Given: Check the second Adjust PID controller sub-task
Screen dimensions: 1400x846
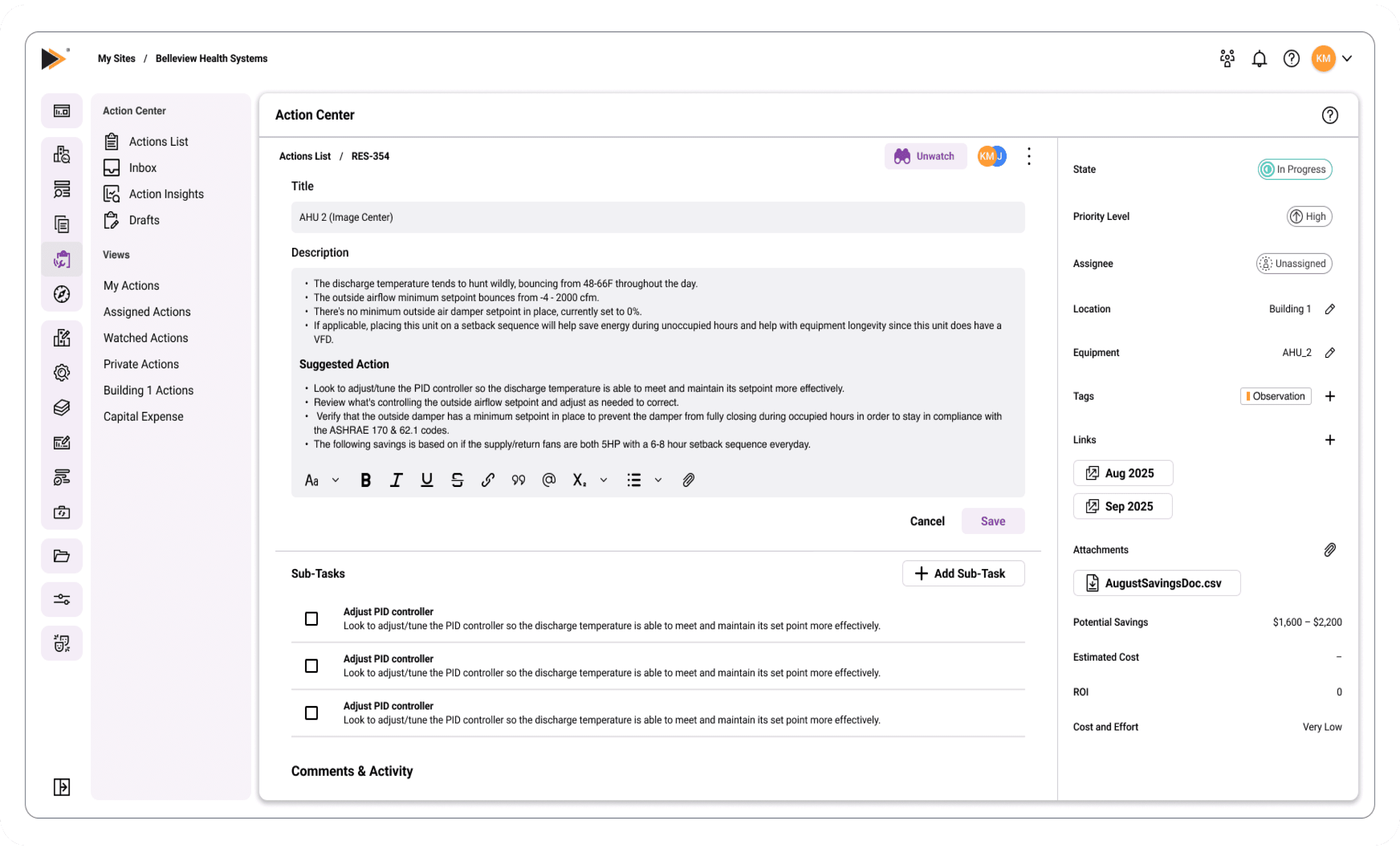Looking at the screenshot, I should pos(311,665).
